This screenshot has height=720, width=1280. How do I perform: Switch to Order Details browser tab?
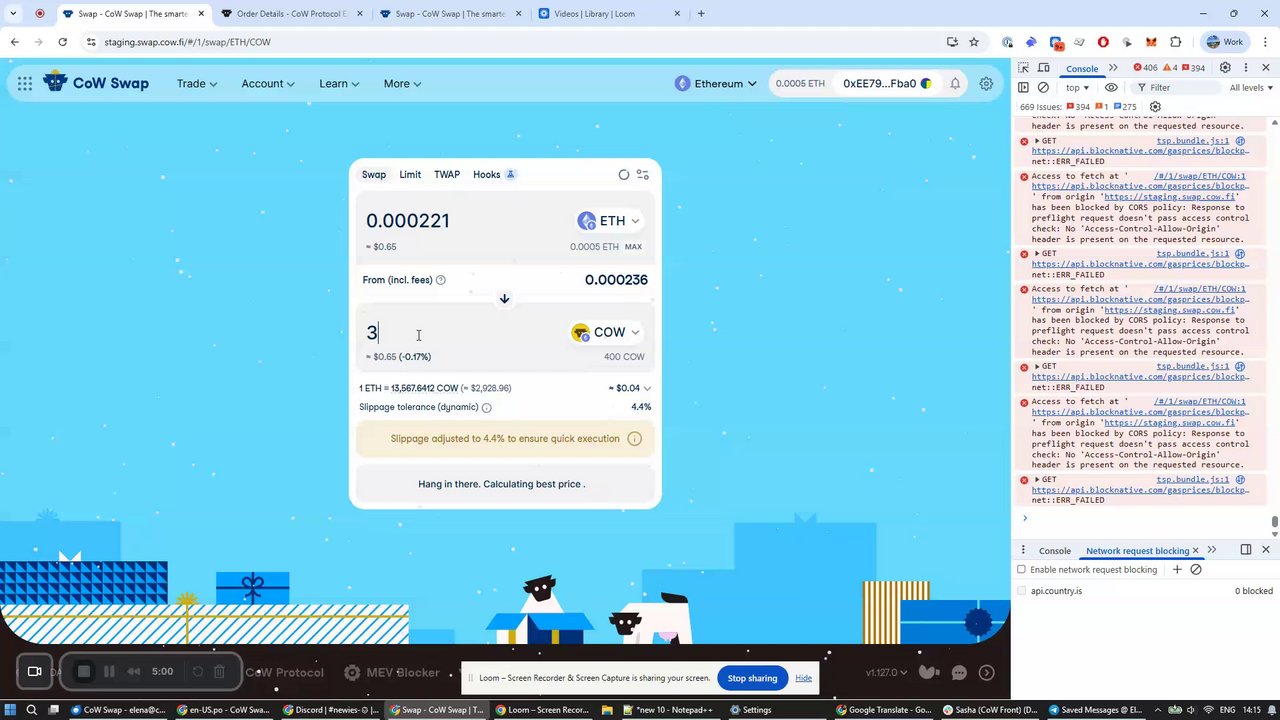[291, 14]
